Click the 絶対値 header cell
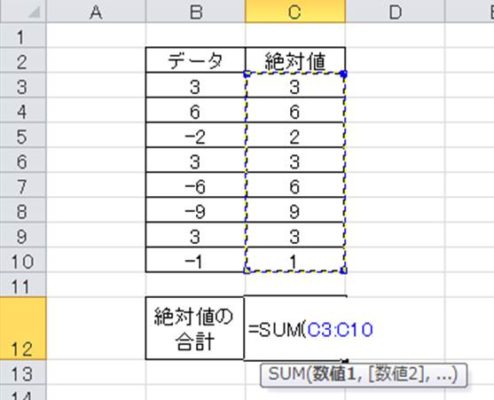The width and height of the screenshot is (494, 400). 295,60
